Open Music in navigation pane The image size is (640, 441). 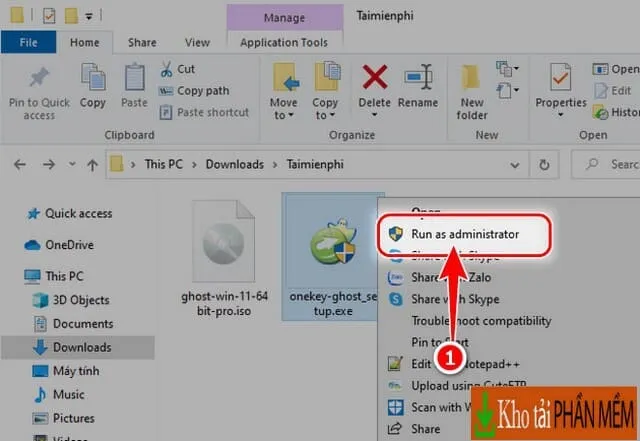click(59, 395)
